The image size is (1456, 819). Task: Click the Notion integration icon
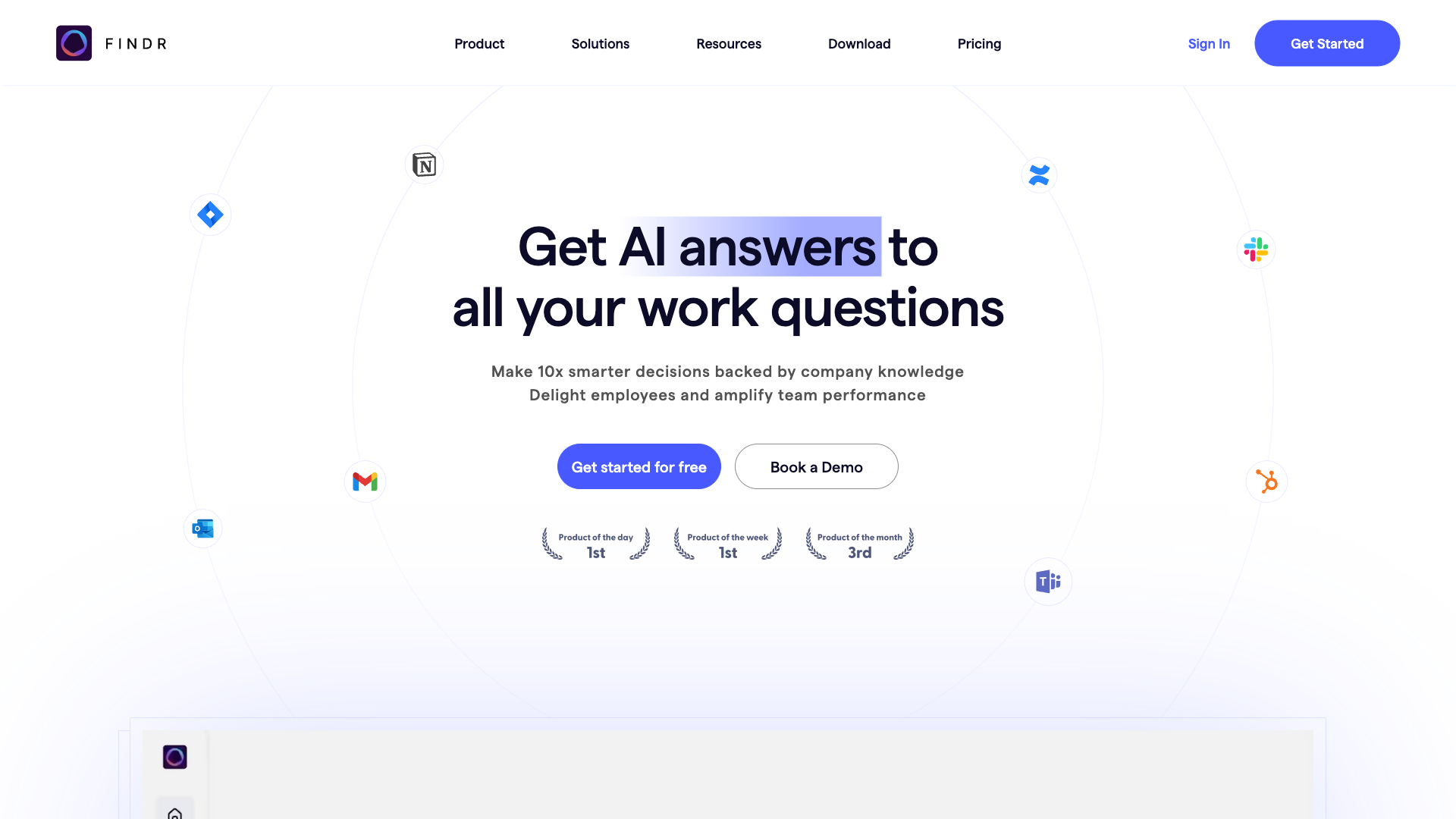pos(424,164)
